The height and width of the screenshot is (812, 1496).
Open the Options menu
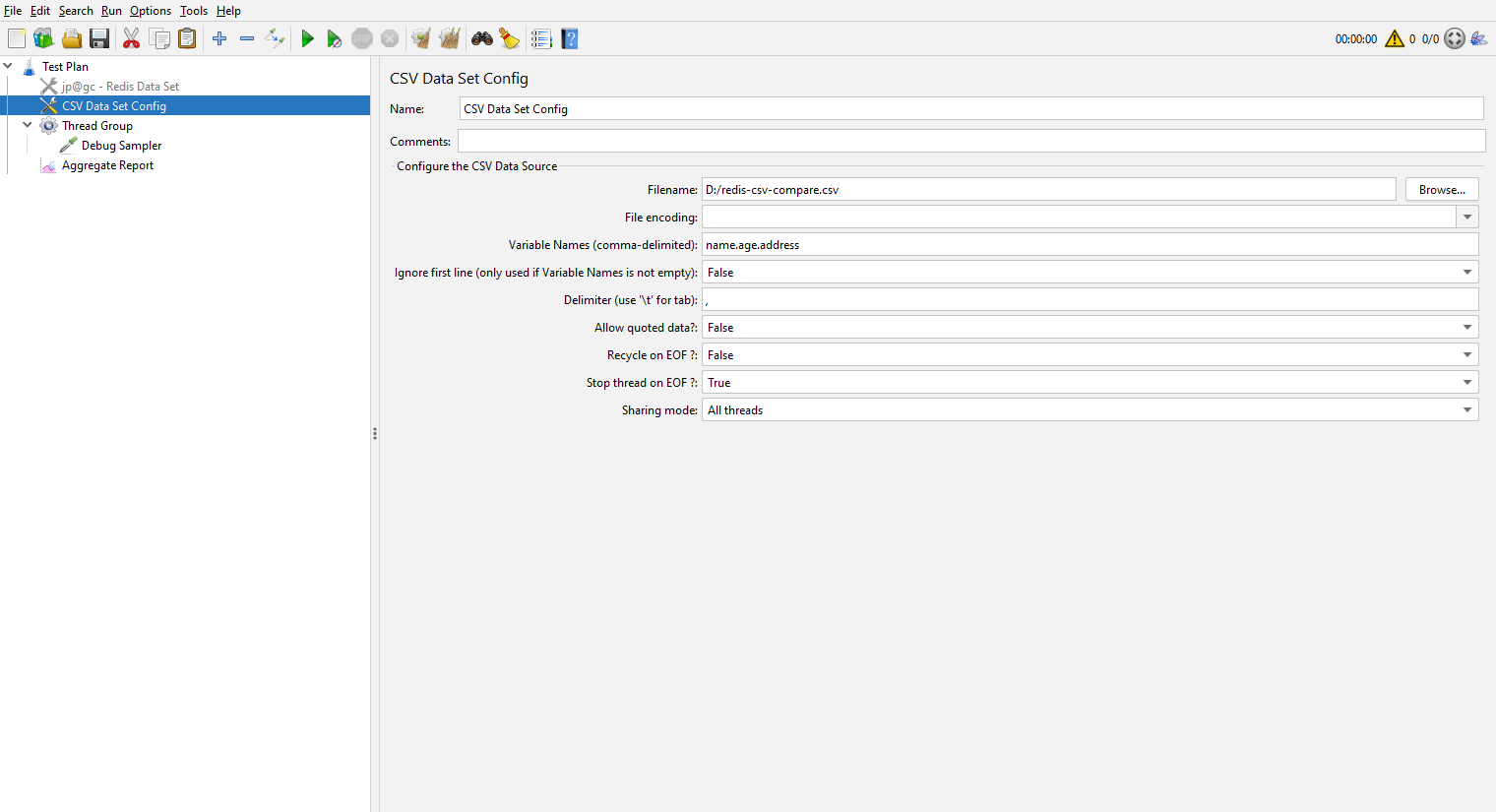pyautogui.click(x=151, y=11)
